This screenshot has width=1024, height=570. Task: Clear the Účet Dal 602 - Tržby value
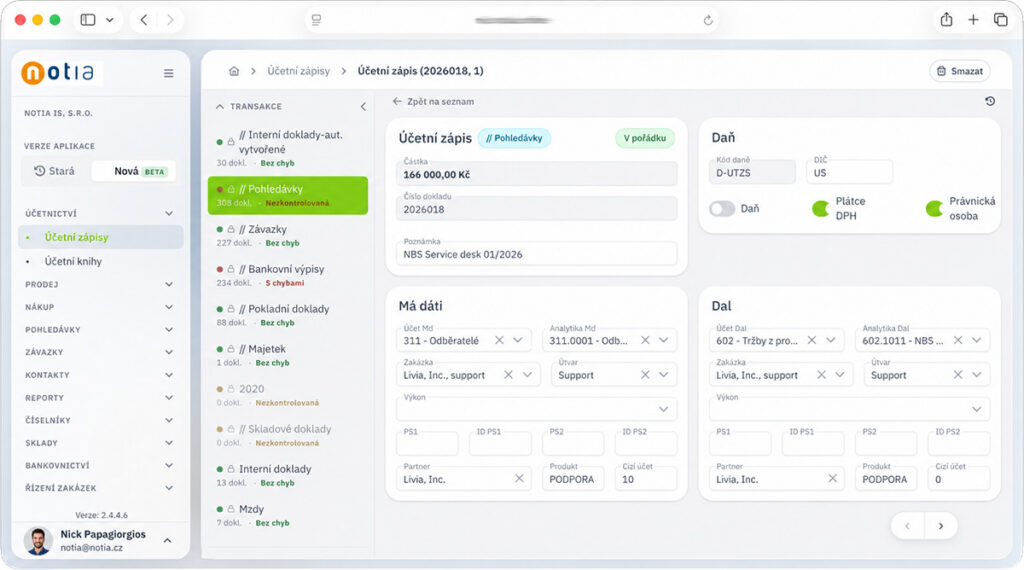tap(811, 340)
